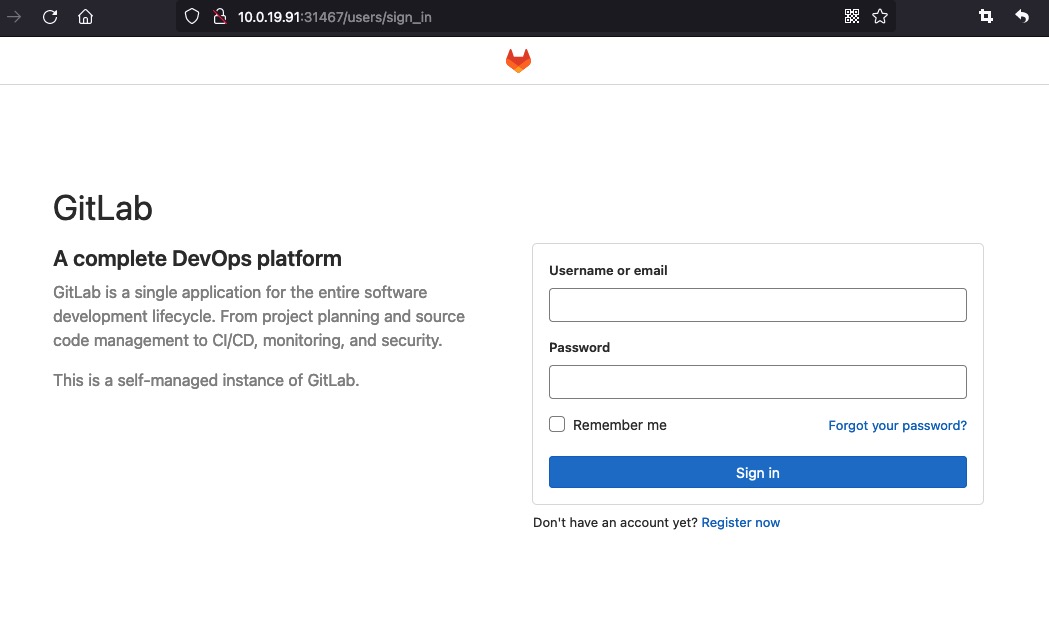The height and width of the screenshot is (618, 1049).
Task: Click the browser forward arrow
Action: pyautogui.click(x=14, y=17)
